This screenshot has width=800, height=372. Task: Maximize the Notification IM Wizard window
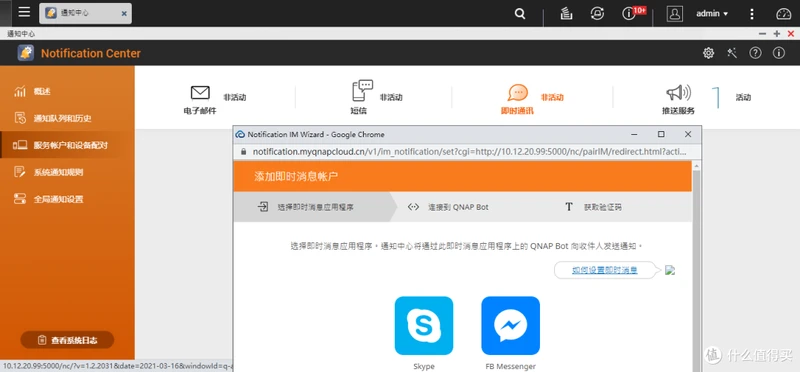(x=661, y=134)
